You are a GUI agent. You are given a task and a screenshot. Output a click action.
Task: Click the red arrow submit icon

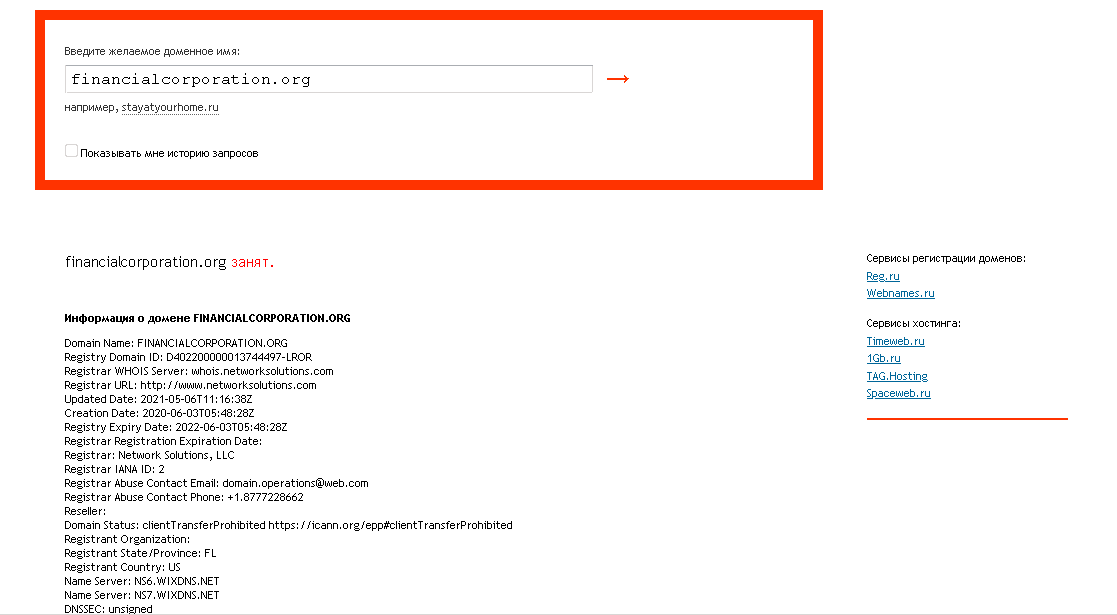coord(618,79)
